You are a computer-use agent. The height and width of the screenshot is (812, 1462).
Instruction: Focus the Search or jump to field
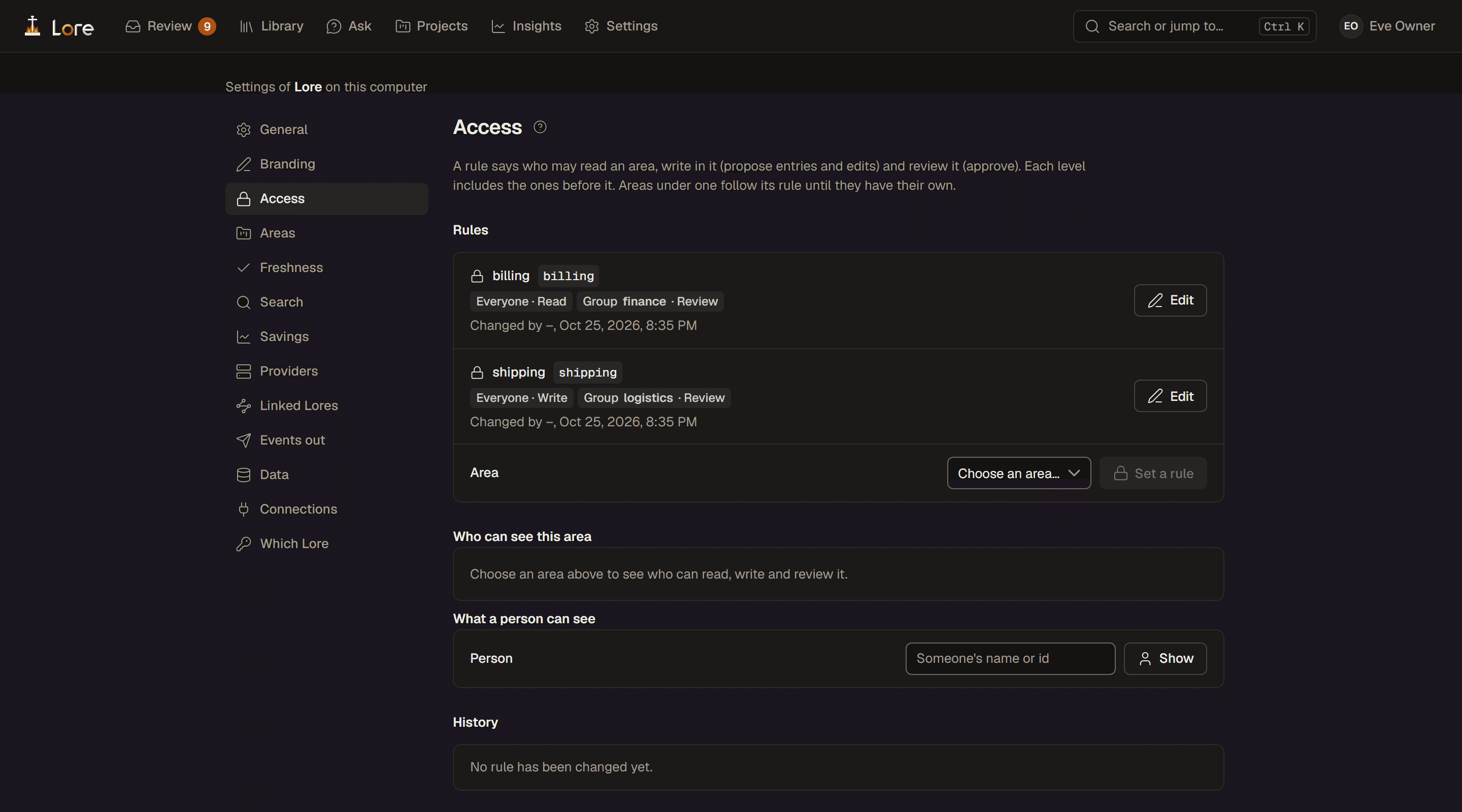(1194, 26)
